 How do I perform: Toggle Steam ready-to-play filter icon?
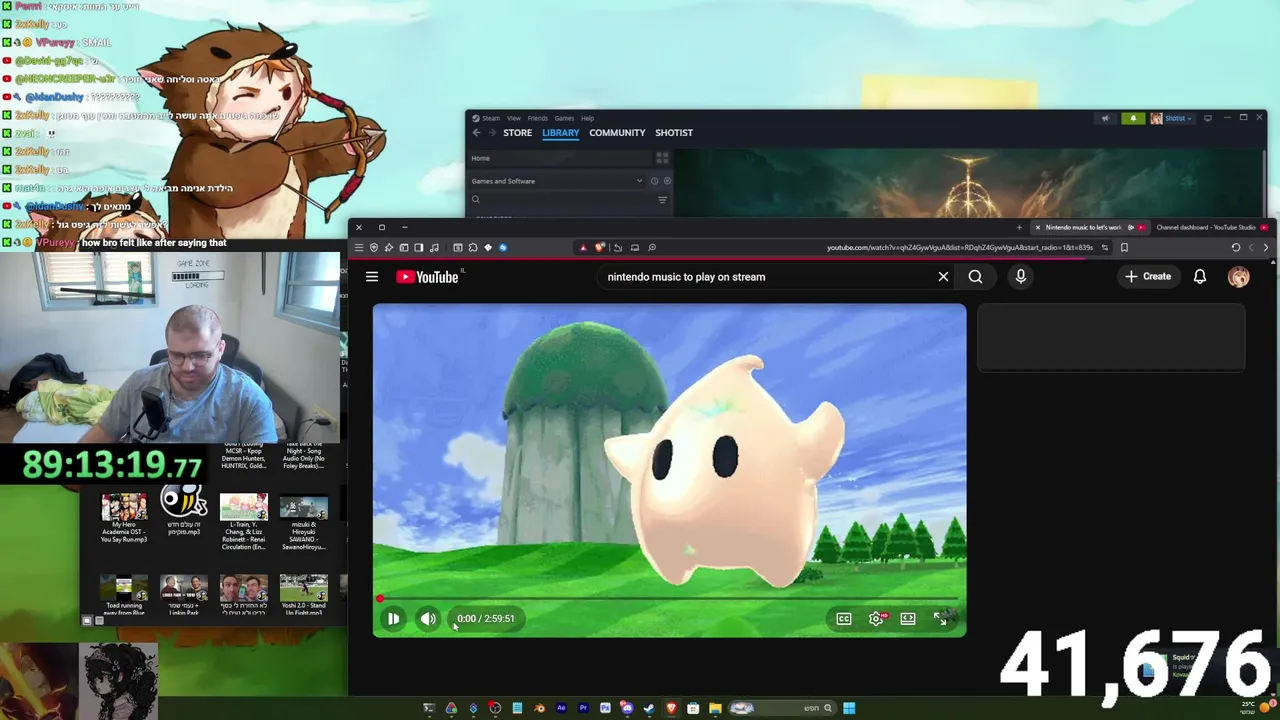pos(667,181)
